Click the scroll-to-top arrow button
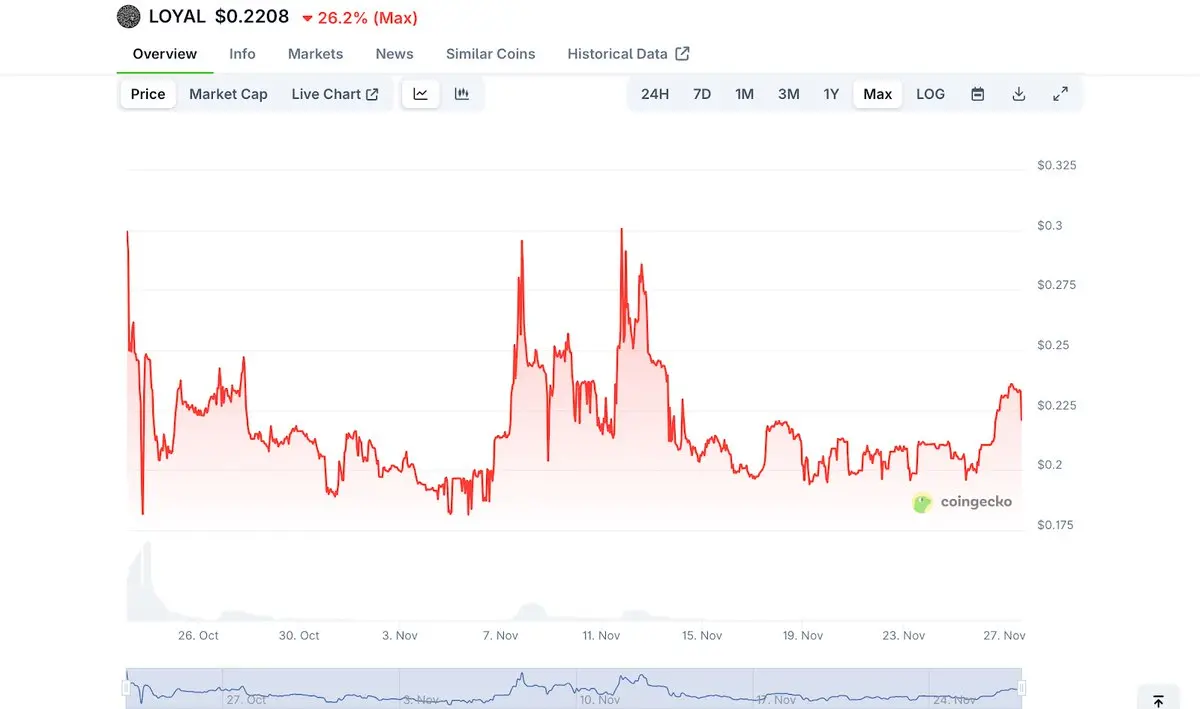The height and width of the screenshot is (709, 1200). pos(1158,701)
